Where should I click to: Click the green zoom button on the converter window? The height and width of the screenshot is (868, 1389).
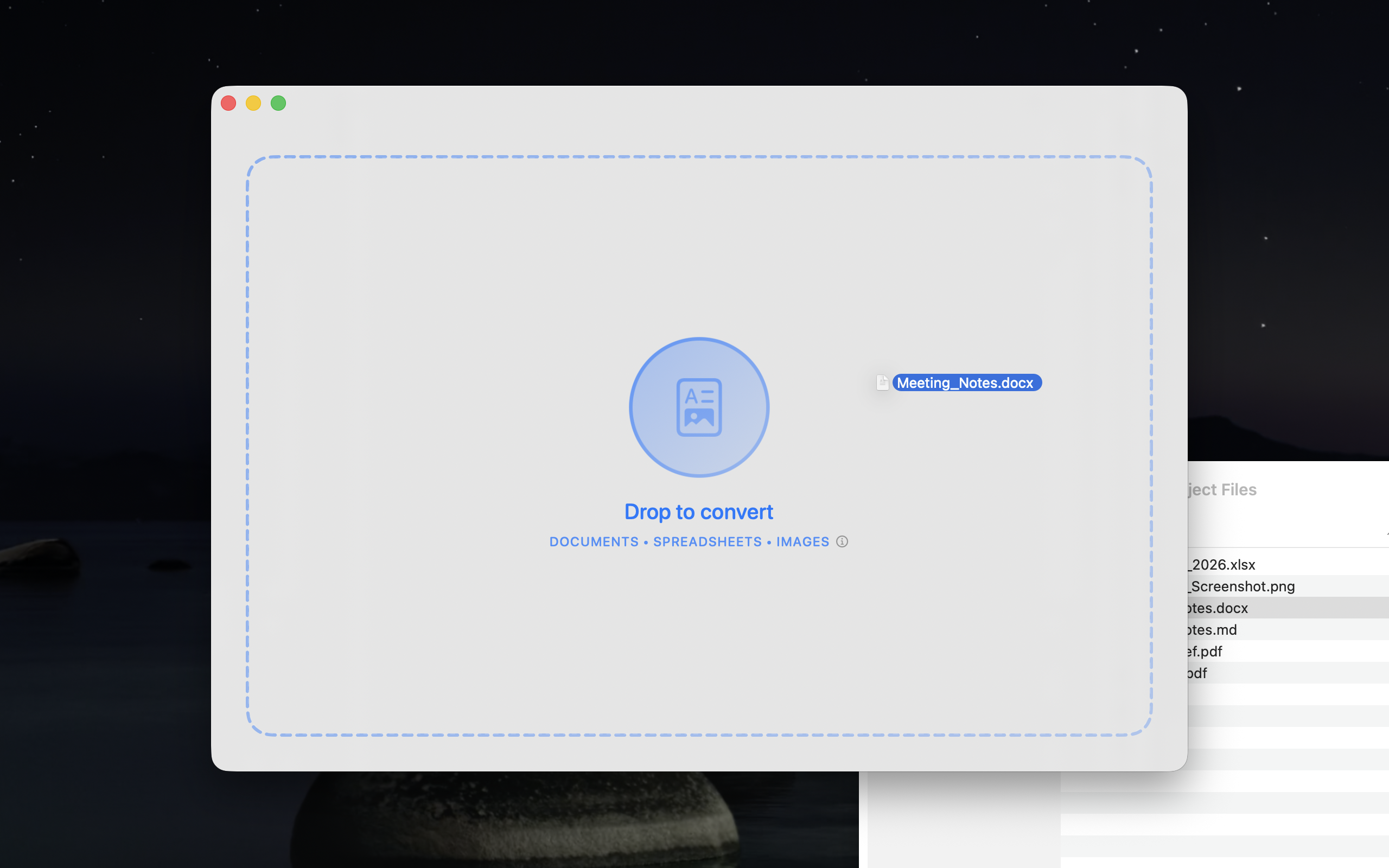[x=278, y=103]
